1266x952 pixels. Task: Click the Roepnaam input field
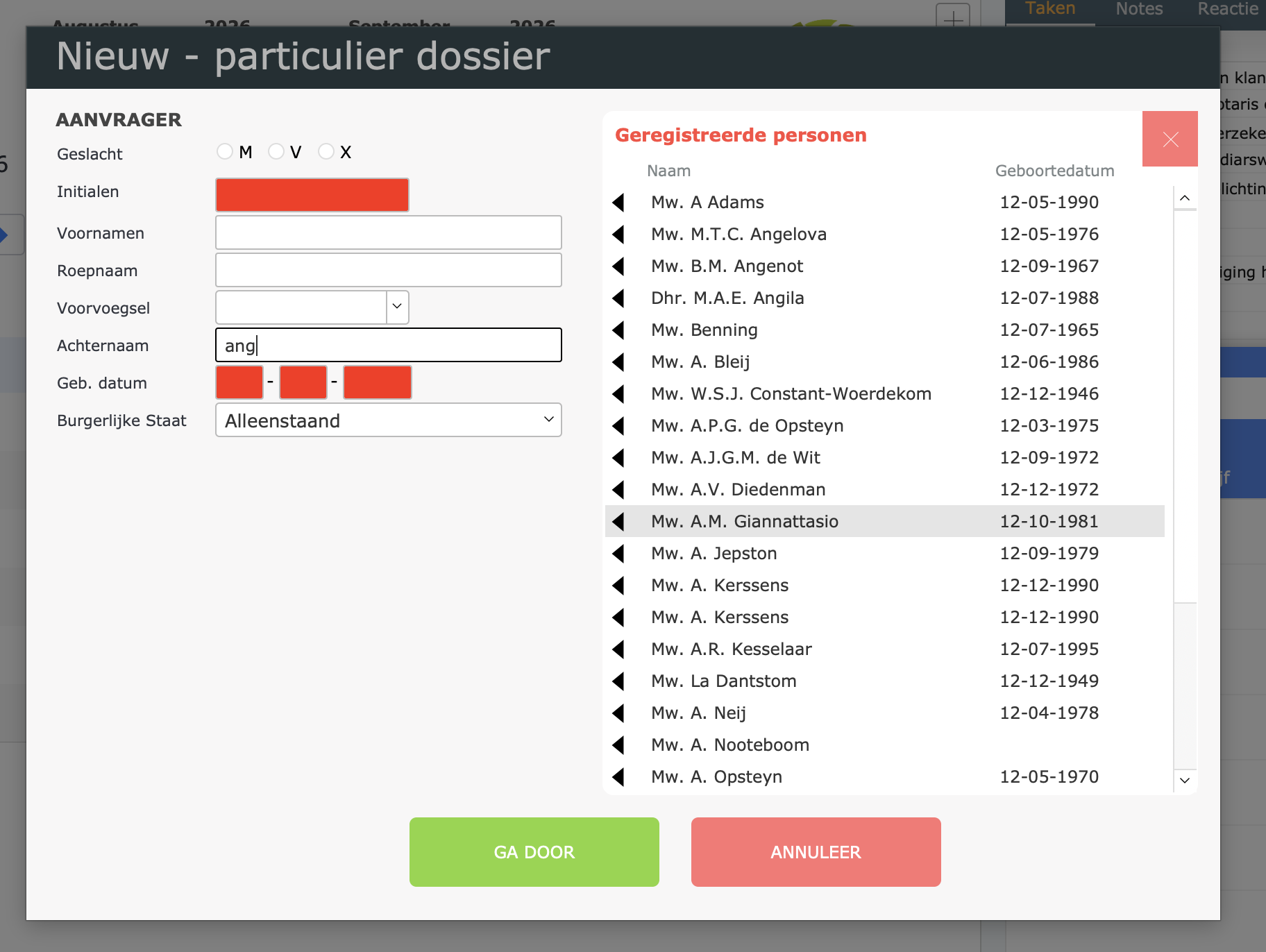pos(389,270)
